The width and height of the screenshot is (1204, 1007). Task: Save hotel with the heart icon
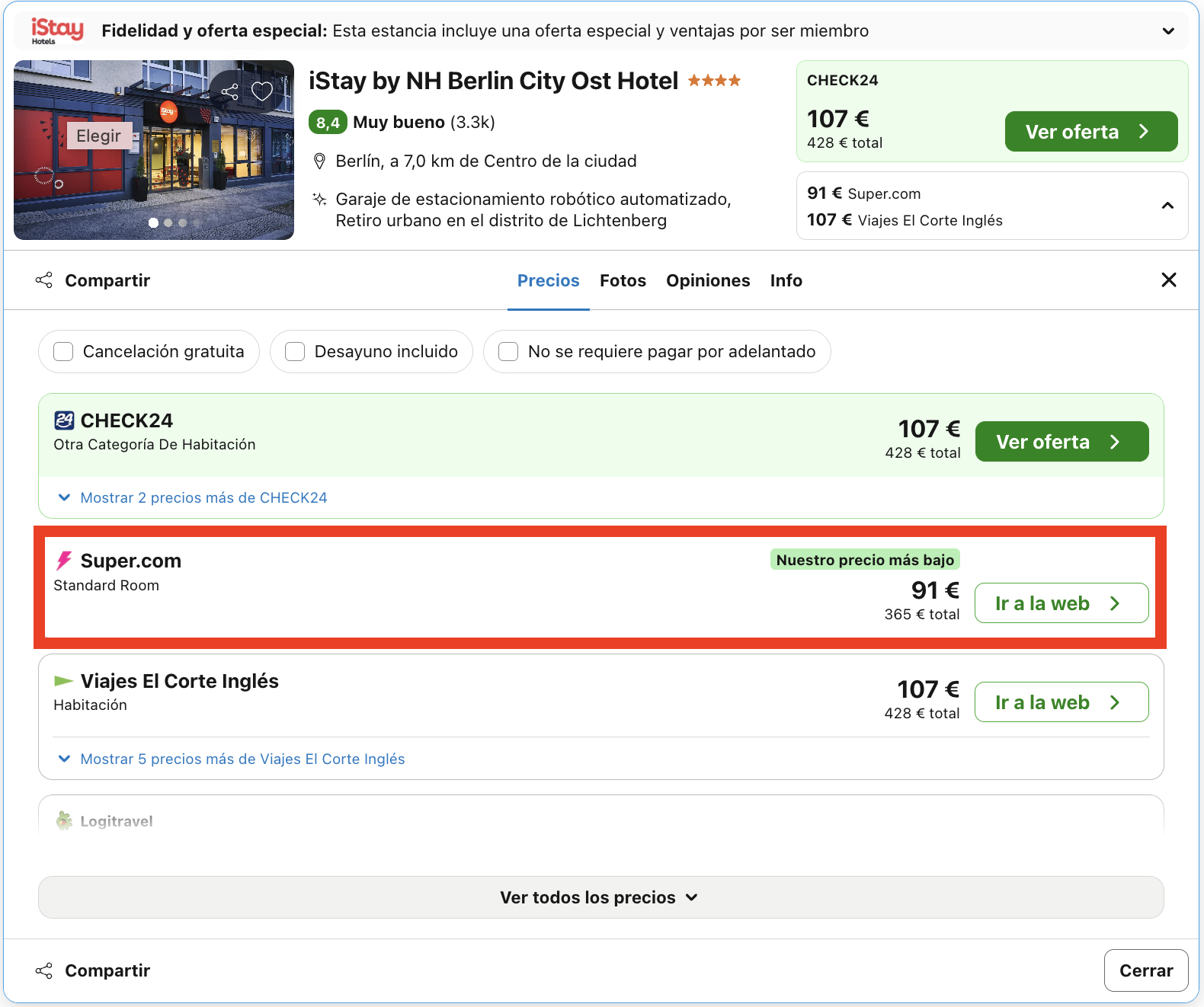coord(262,91)
